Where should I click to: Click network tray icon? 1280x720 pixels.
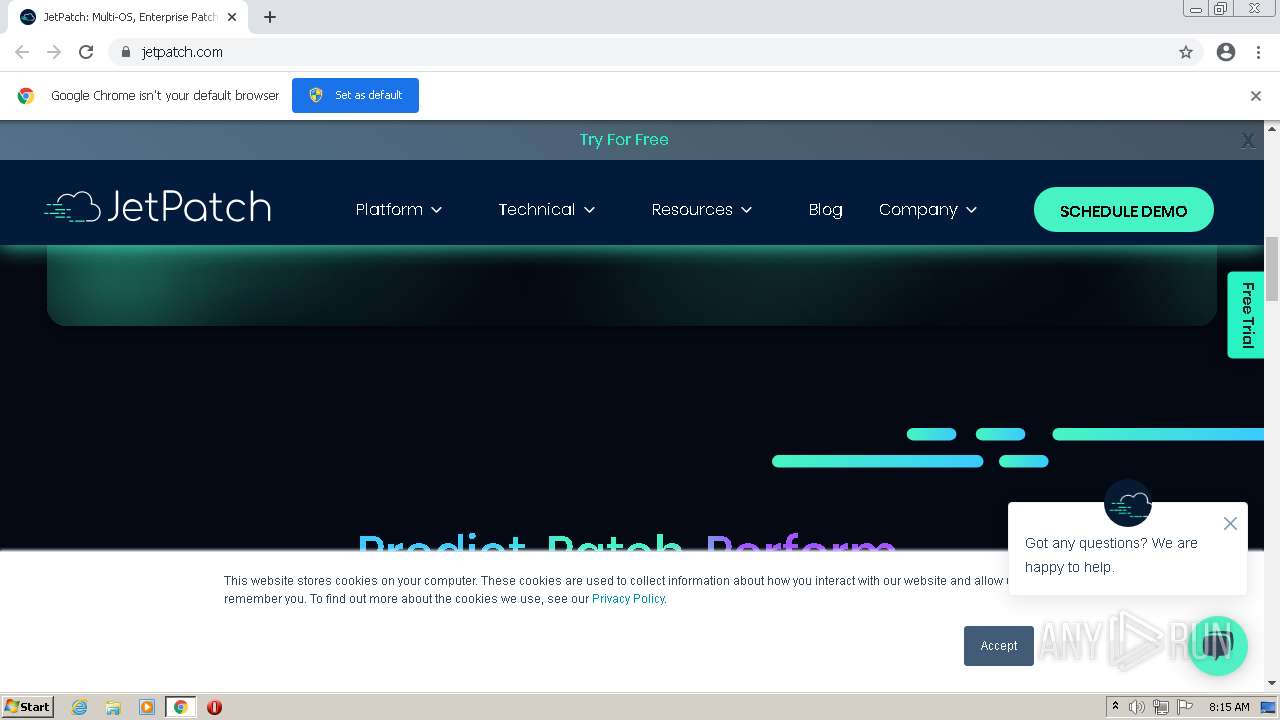pos(1161,707)
